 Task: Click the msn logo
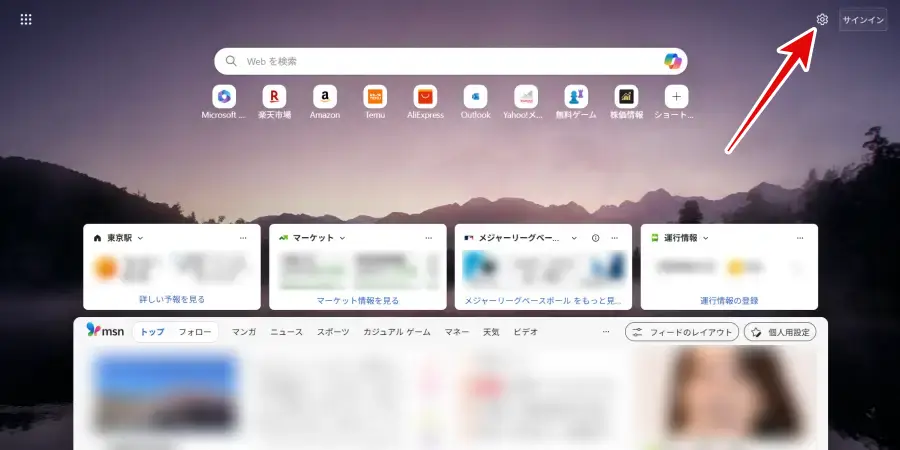(x=105, y=331)
